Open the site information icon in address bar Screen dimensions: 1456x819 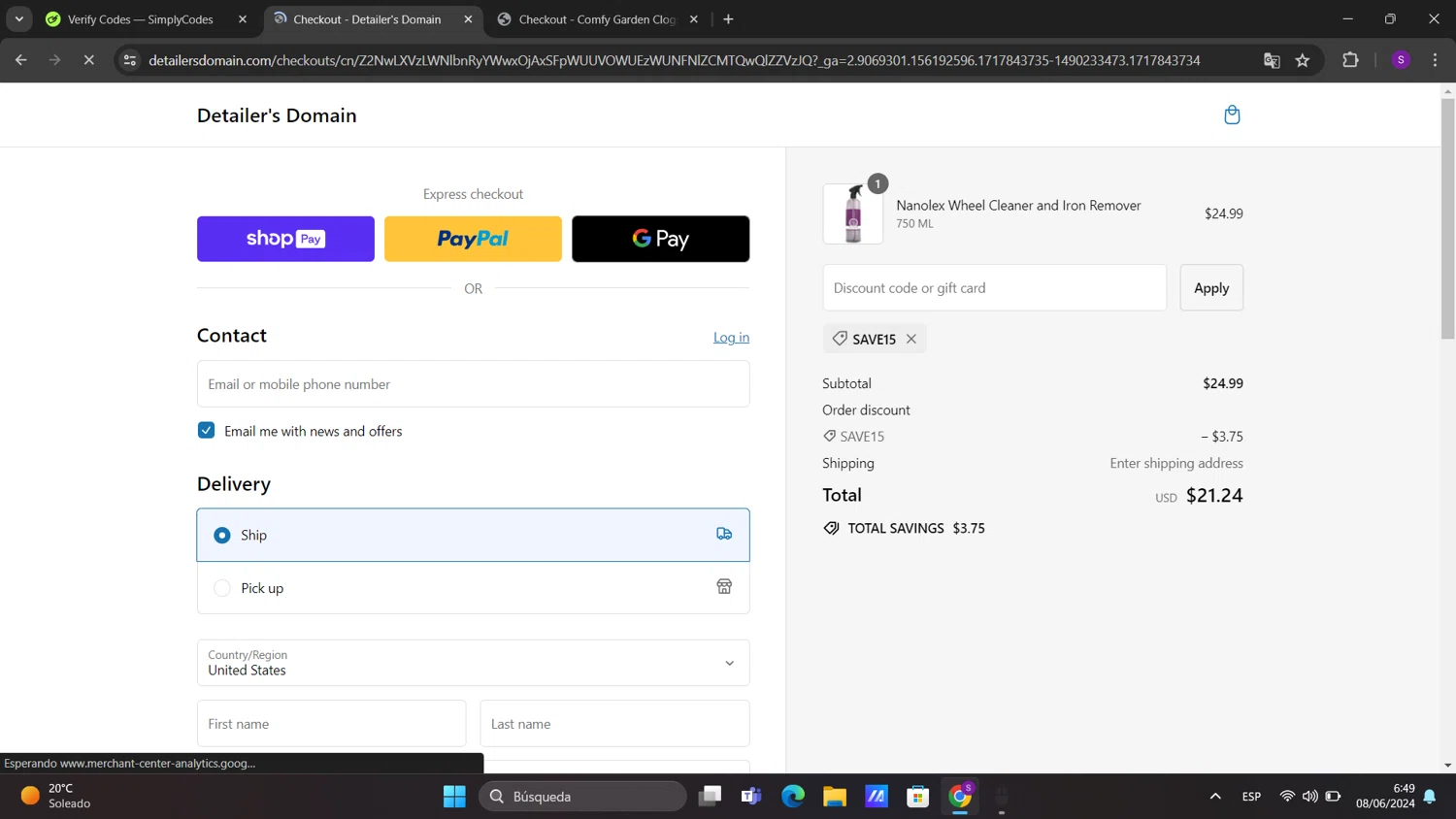pyautogui.click(x=129, y=60)
